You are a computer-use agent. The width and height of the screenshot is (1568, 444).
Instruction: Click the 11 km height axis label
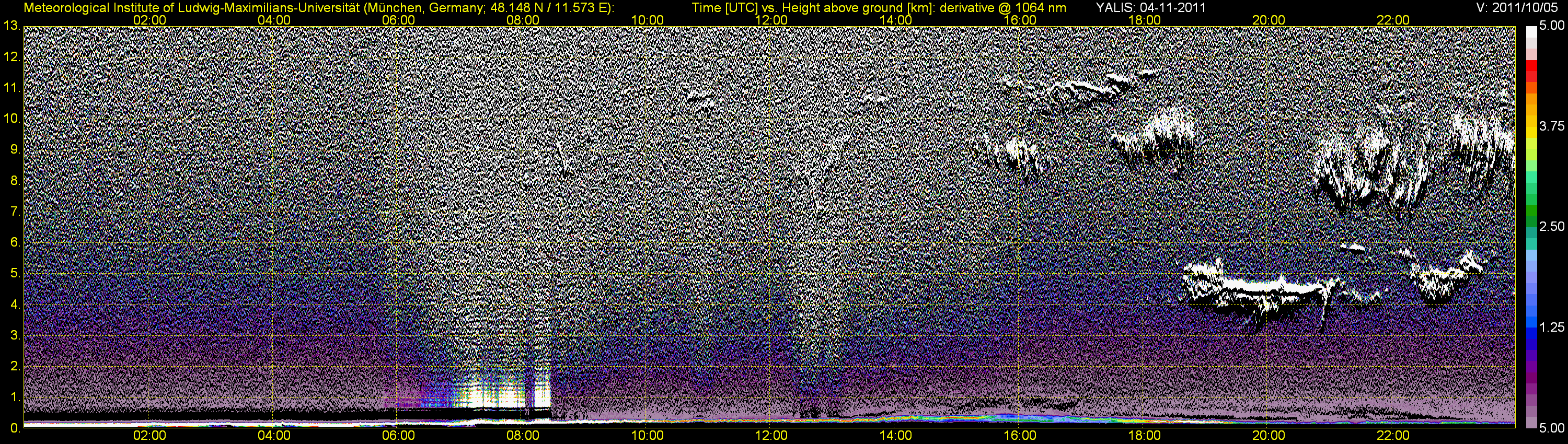(11, 88)
